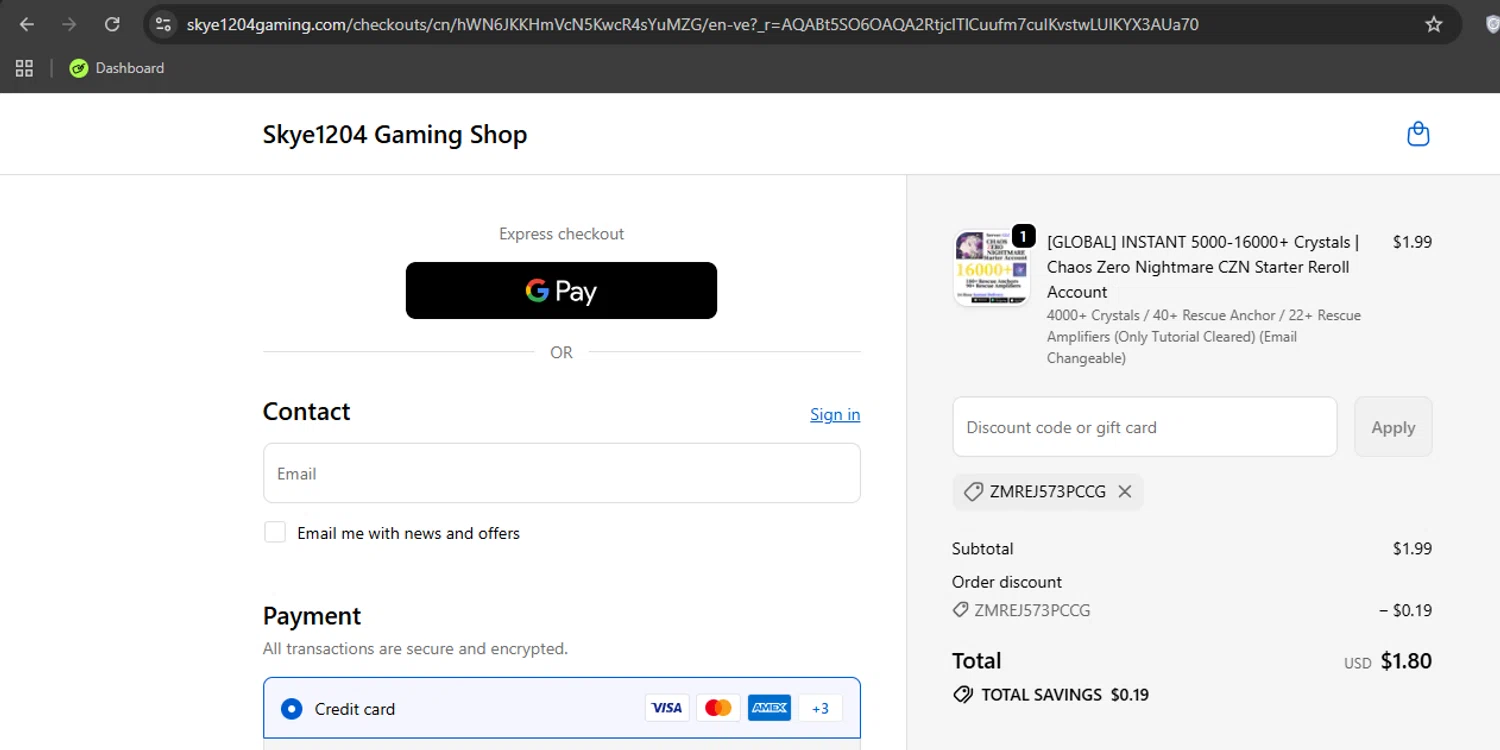Image resolution: width=1500 pixels, height=750 pixels.
Task: Click the Sign in link
Action: pos(835,414)
